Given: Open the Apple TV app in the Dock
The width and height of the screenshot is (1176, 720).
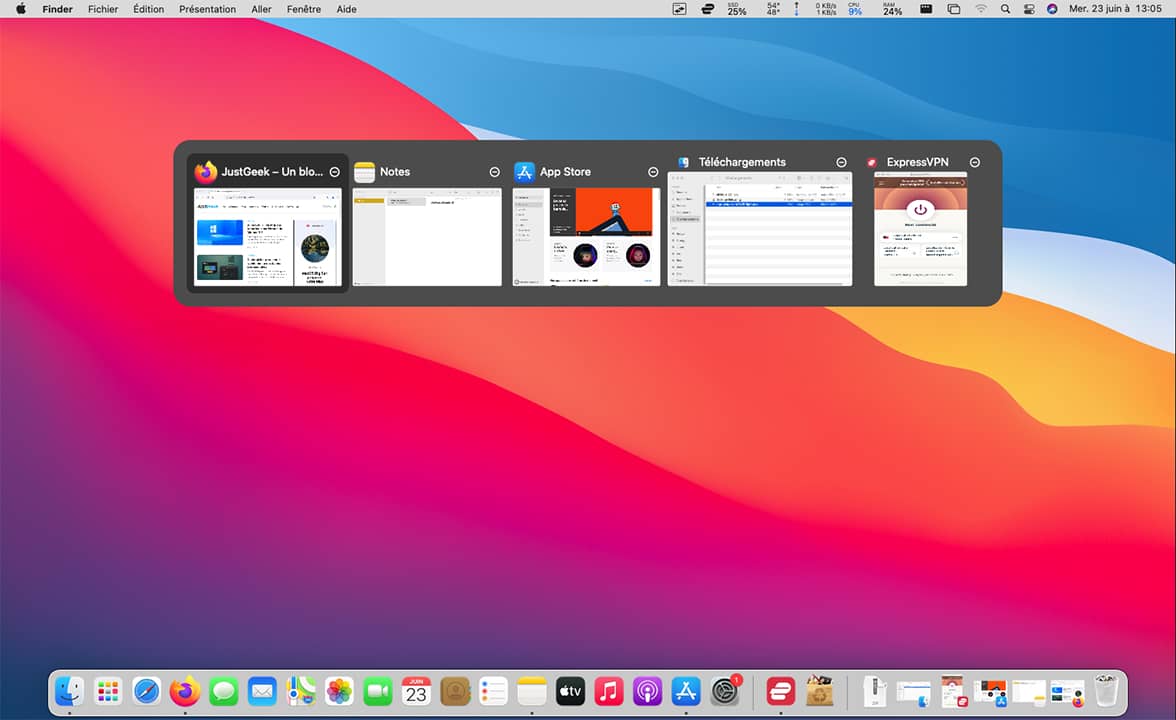Looking at the screenshot, I should pyautogui.click(x=571, y=692).
